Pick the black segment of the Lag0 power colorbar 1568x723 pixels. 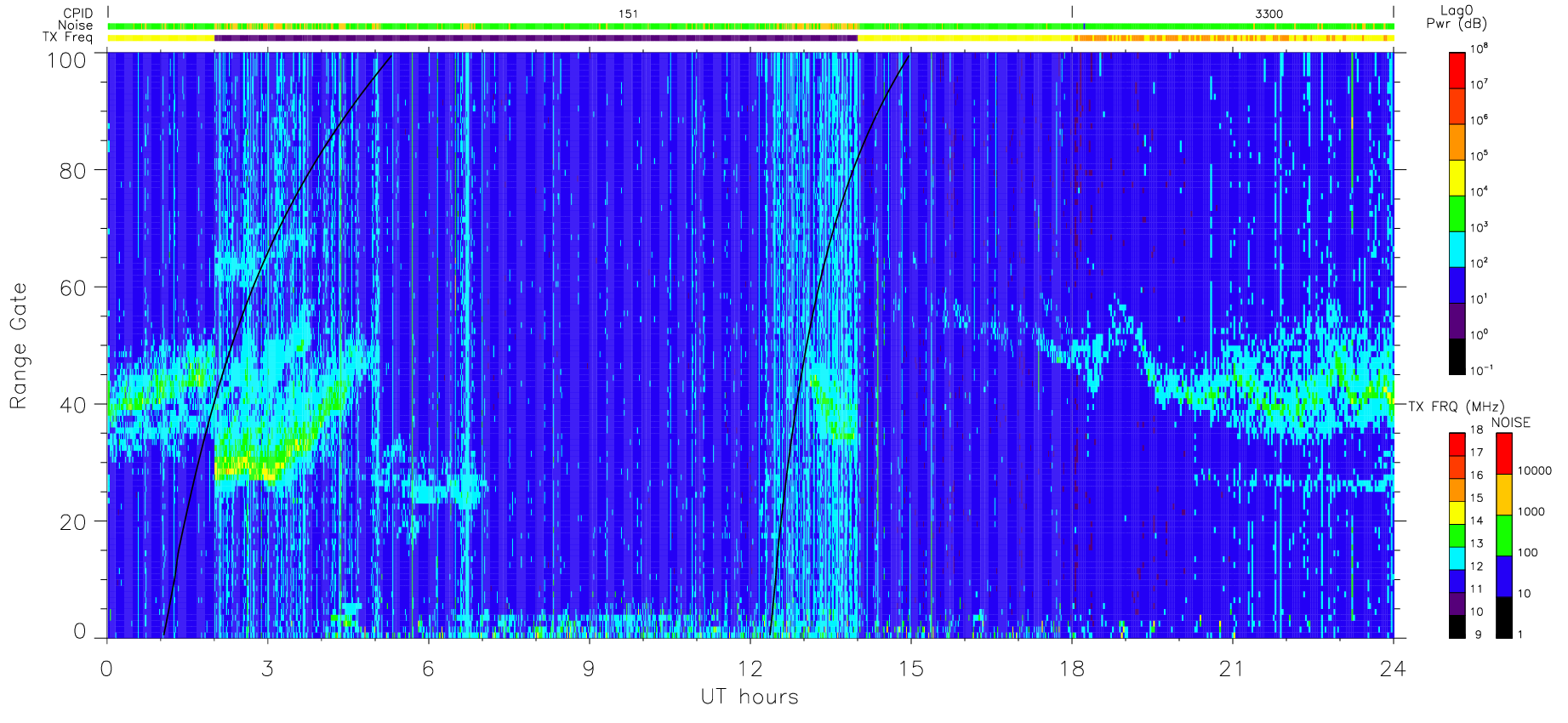[1457, 356]
